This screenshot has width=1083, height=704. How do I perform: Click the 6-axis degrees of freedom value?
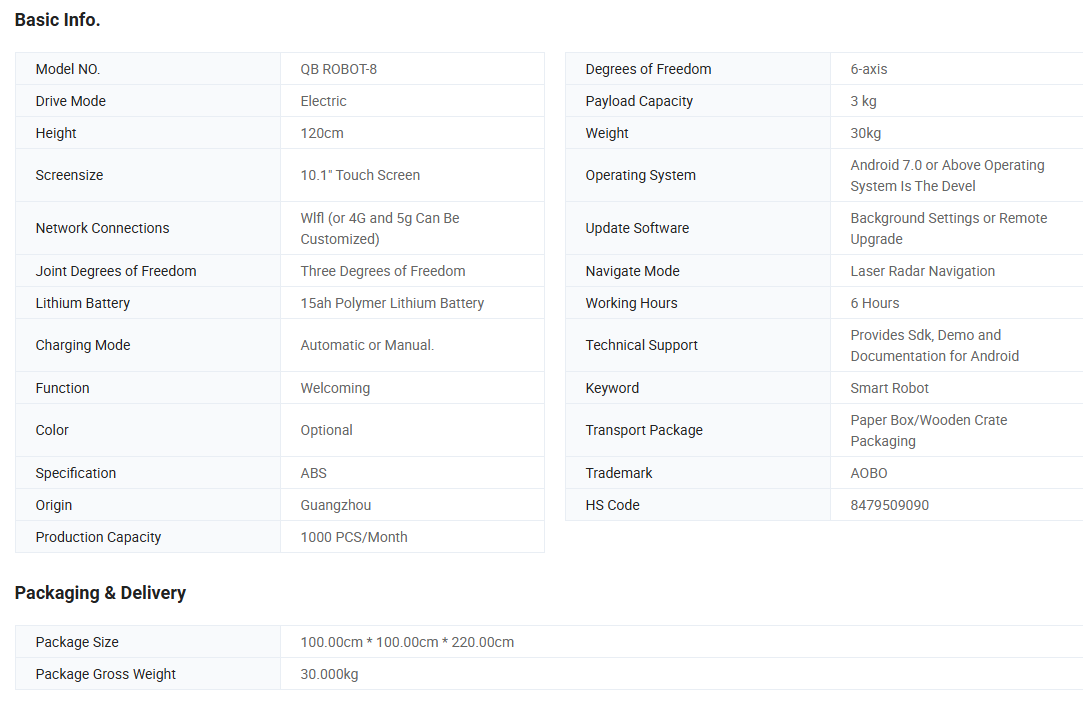(x=868, y=69)
